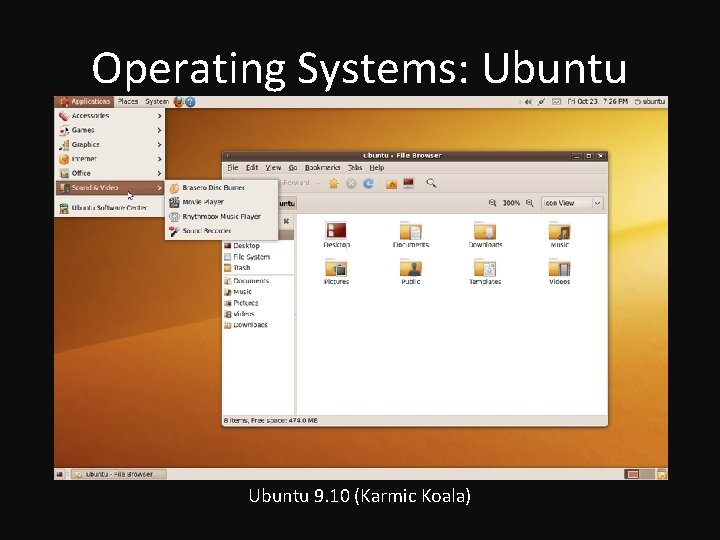
Task: Click Ubuntu - File Browser taskbar button
Action: pos(118,474)
